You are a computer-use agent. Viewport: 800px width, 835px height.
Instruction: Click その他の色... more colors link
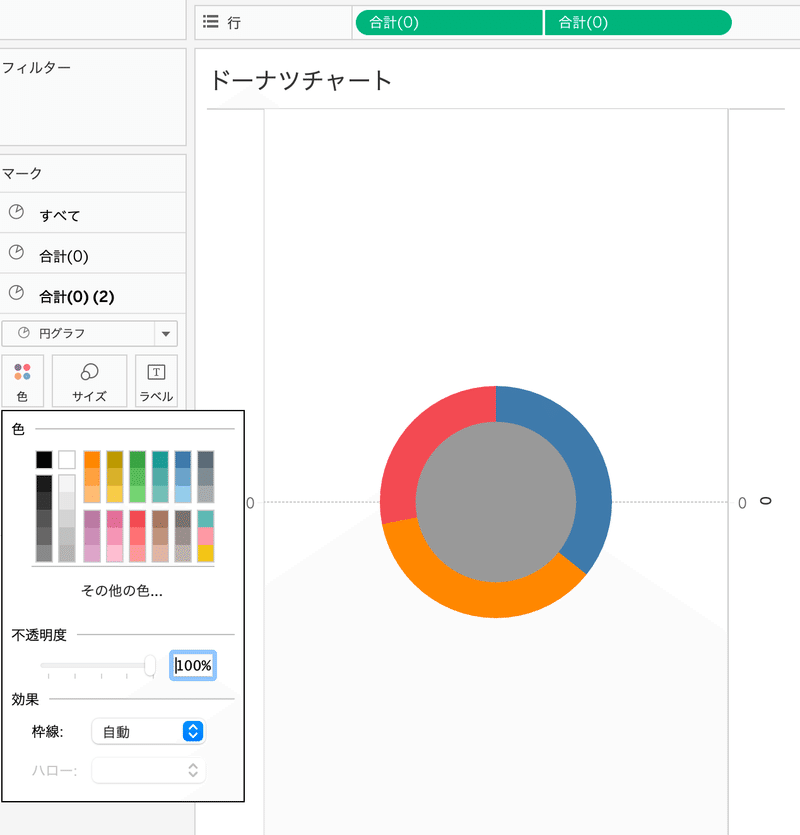[x=122, y=591]
